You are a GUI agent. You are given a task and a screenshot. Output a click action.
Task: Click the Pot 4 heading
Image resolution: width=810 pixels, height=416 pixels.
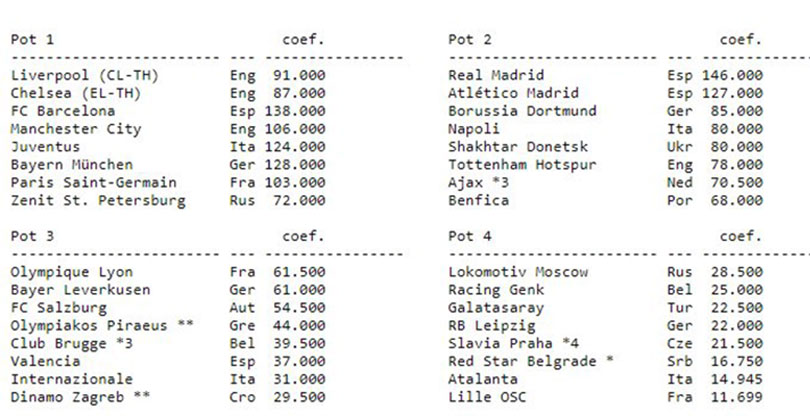point(470,236)
